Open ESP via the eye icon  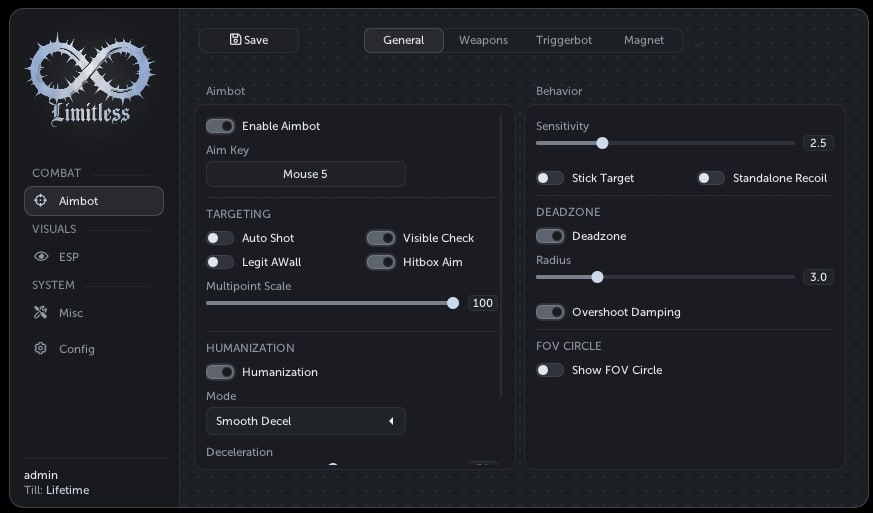pyautogui.click(x=41, y=256)
